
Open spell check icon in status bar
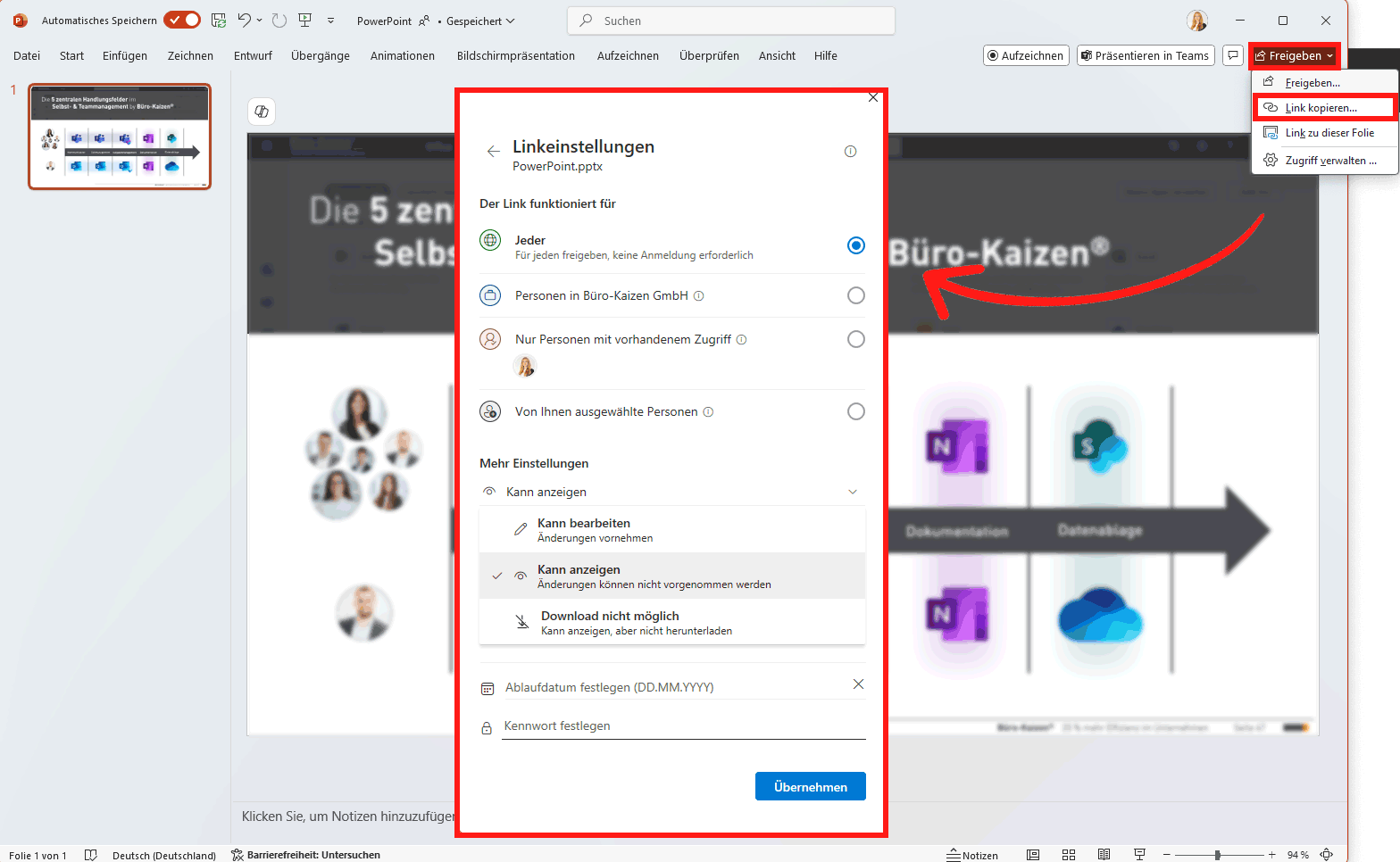tap(90, 855)
